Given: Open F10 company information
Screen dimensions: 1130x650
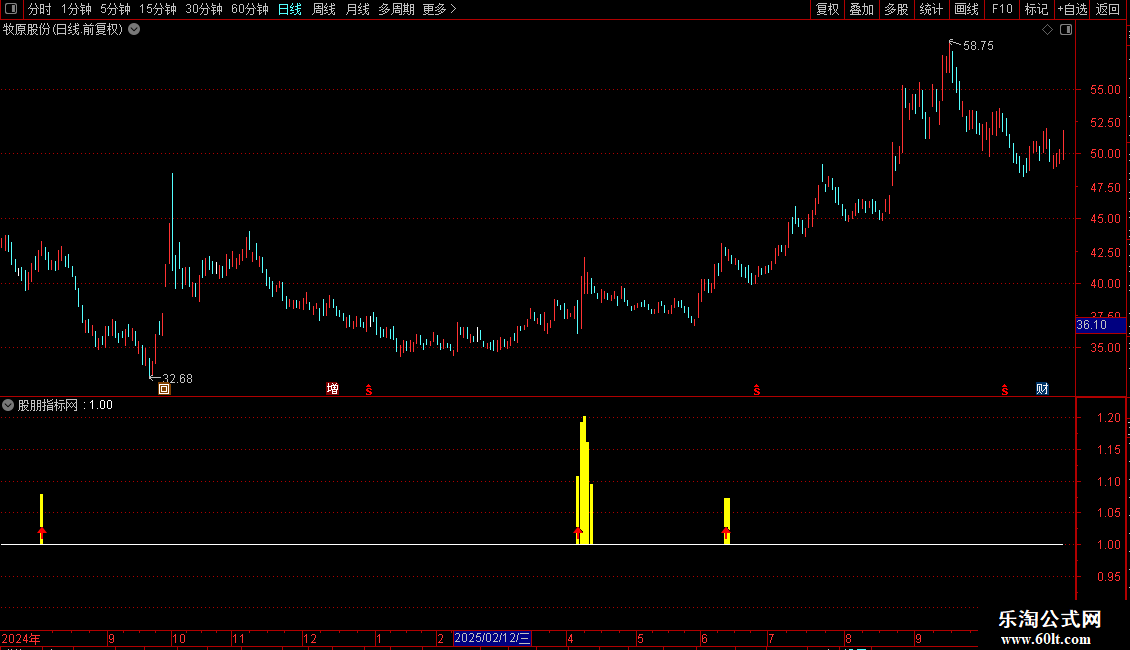Looking at the screenshot, I should (x=1002, y=9).
